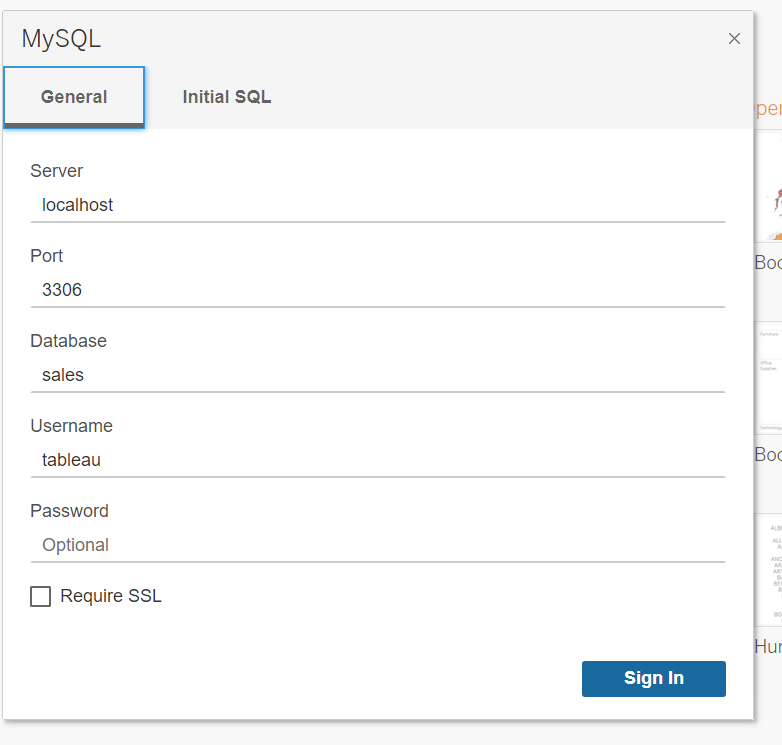Enable the Require SSL checkbox
Viewport: 782px width, 745px height.
click(40, 596)
